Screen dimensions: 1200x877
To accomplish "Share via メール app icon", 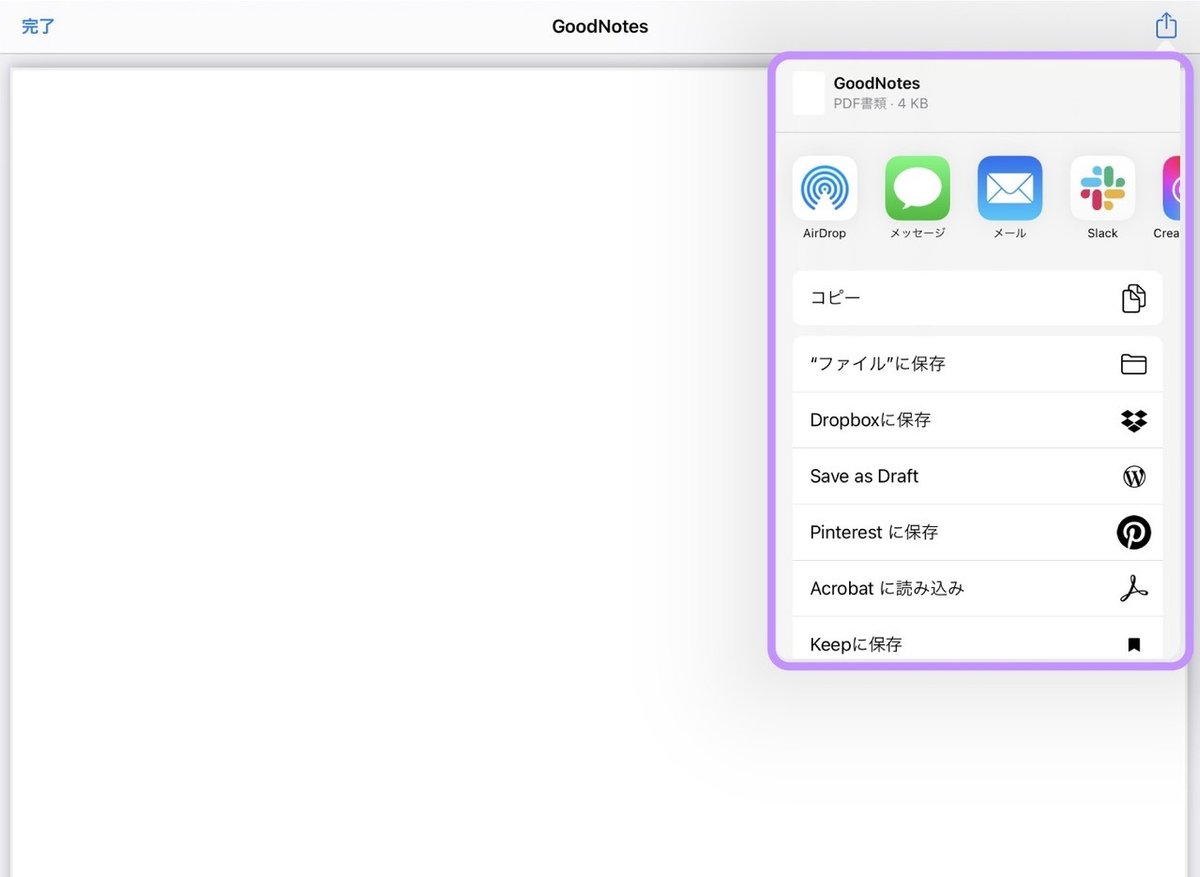I will (x=1010, y=188).
